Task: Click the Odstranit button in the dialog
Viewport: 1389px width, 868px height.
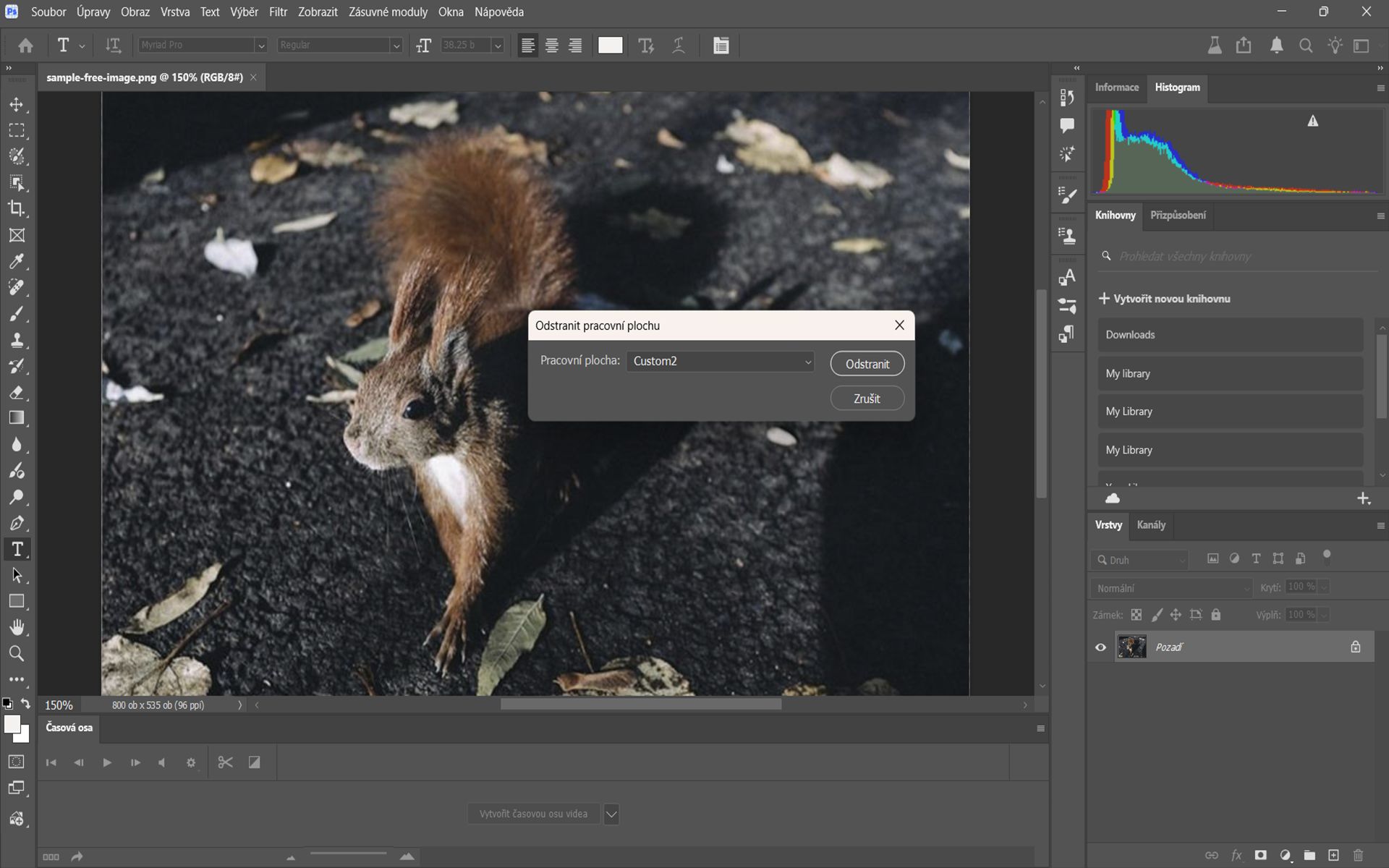Action: coord(867,363)
